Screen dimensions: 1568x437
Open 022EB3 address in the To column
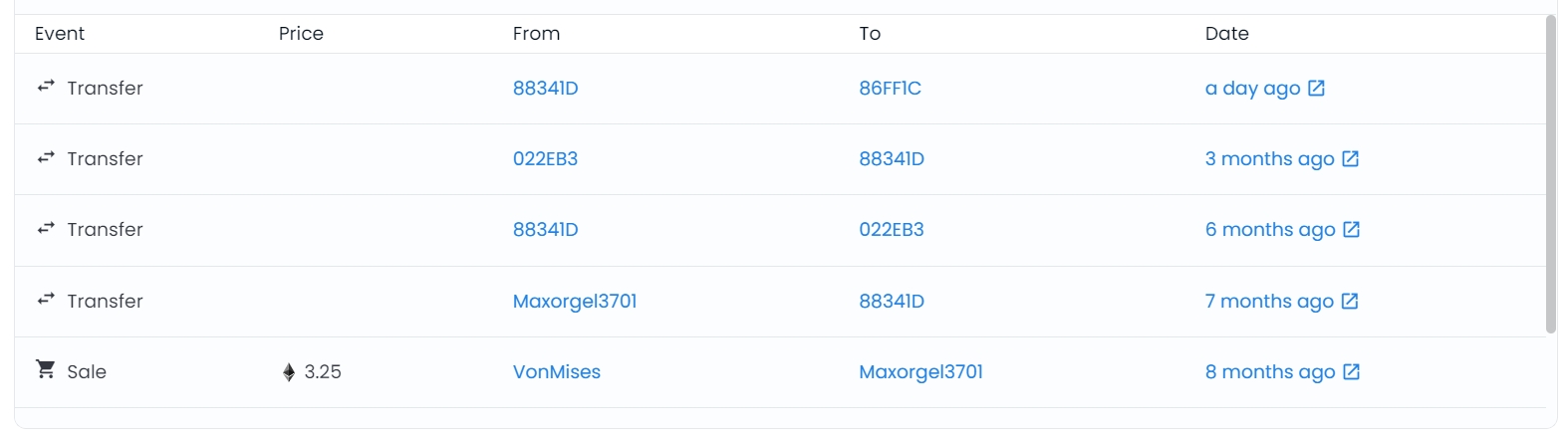tap(891, 230)
